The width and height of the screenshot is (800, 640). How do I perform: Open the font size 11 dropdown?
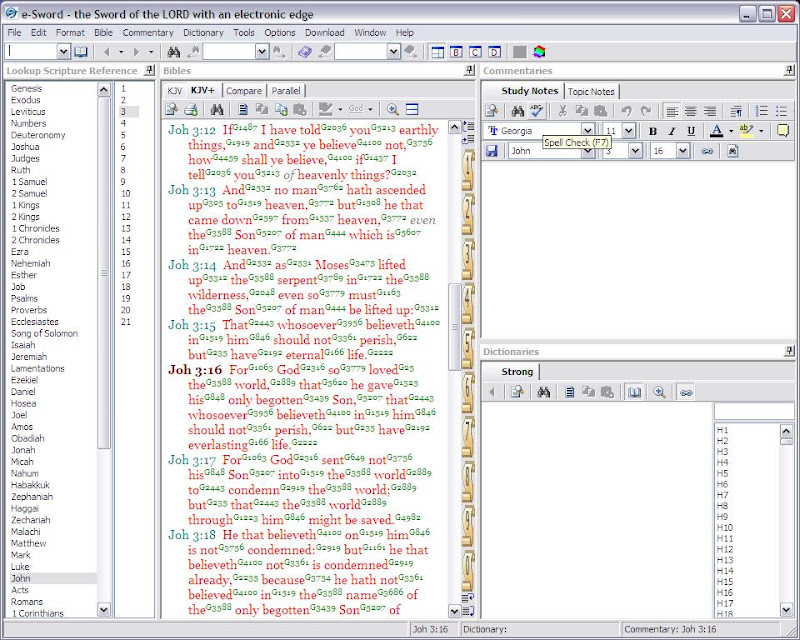[629, 131]
